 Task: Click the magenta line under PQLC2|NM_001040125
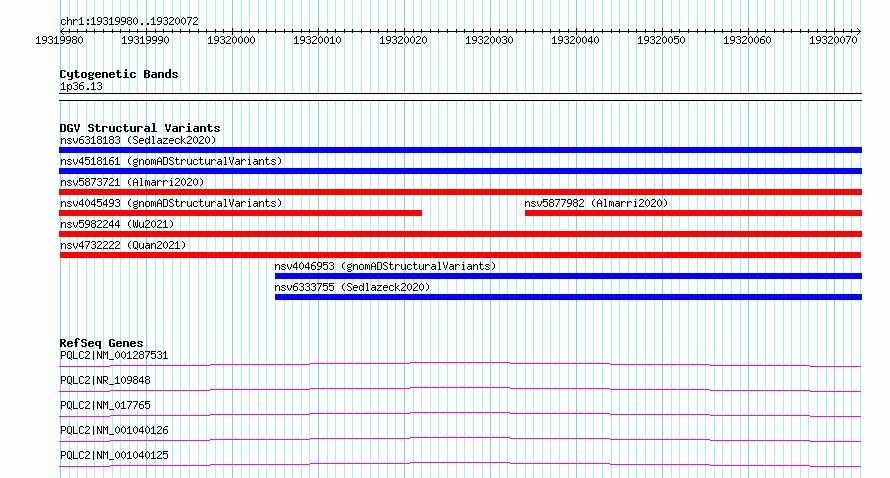pyautogui.click(x=460, y=464)
